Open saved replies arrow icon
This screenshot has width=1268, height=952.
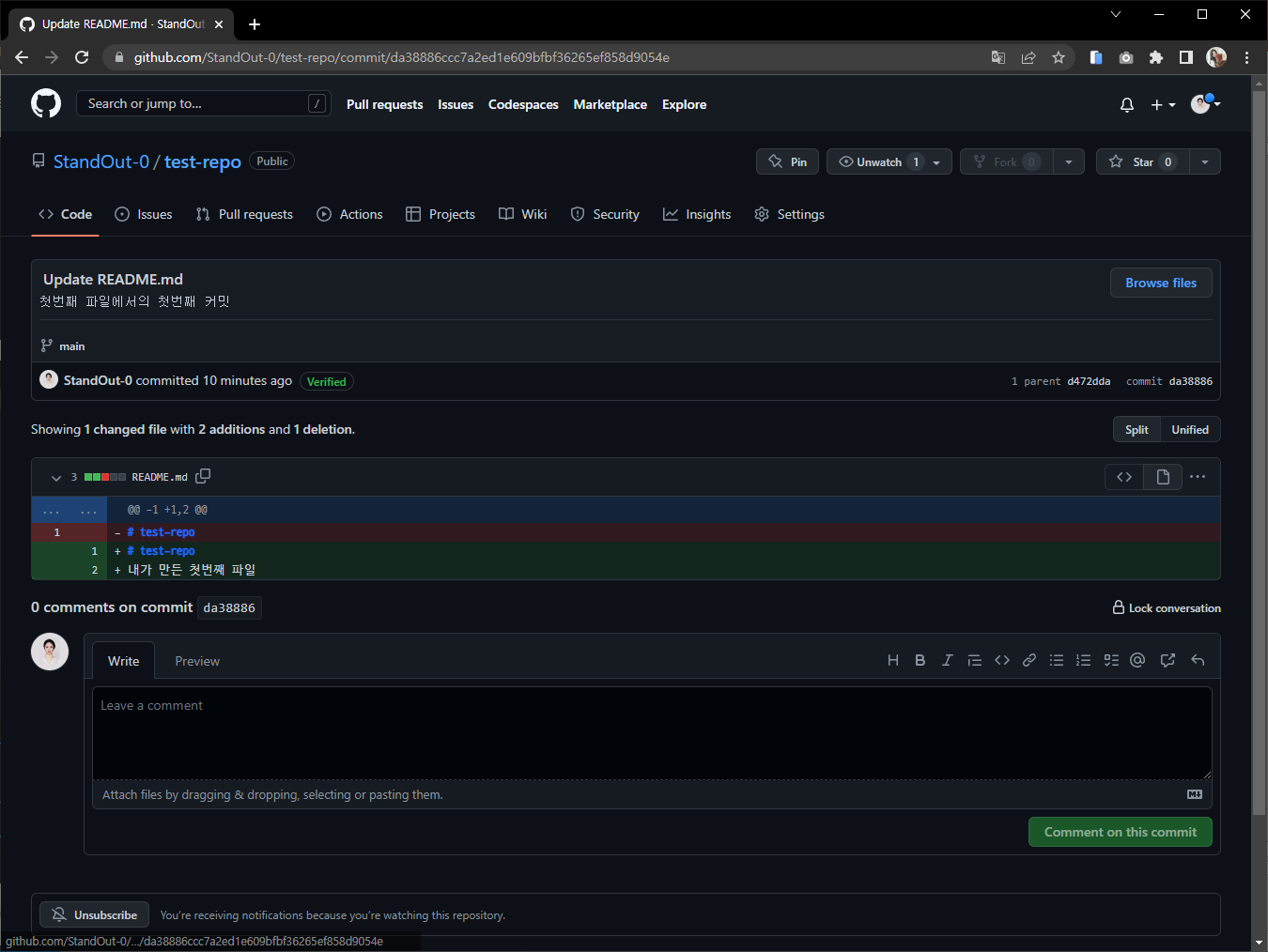(x=1198, y=660)
